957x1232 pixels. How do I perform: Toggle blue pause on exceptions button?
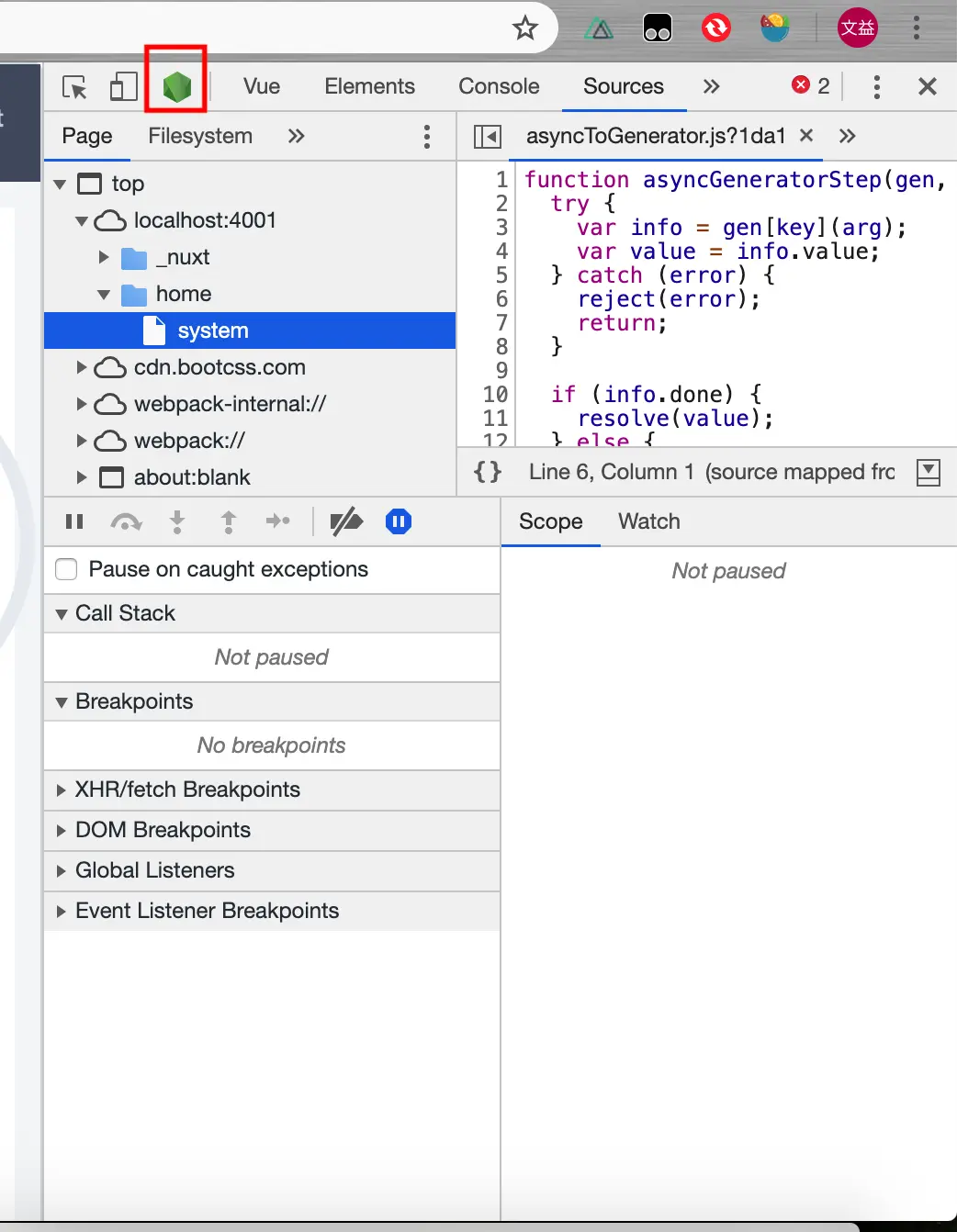click(x=399, y=521)
